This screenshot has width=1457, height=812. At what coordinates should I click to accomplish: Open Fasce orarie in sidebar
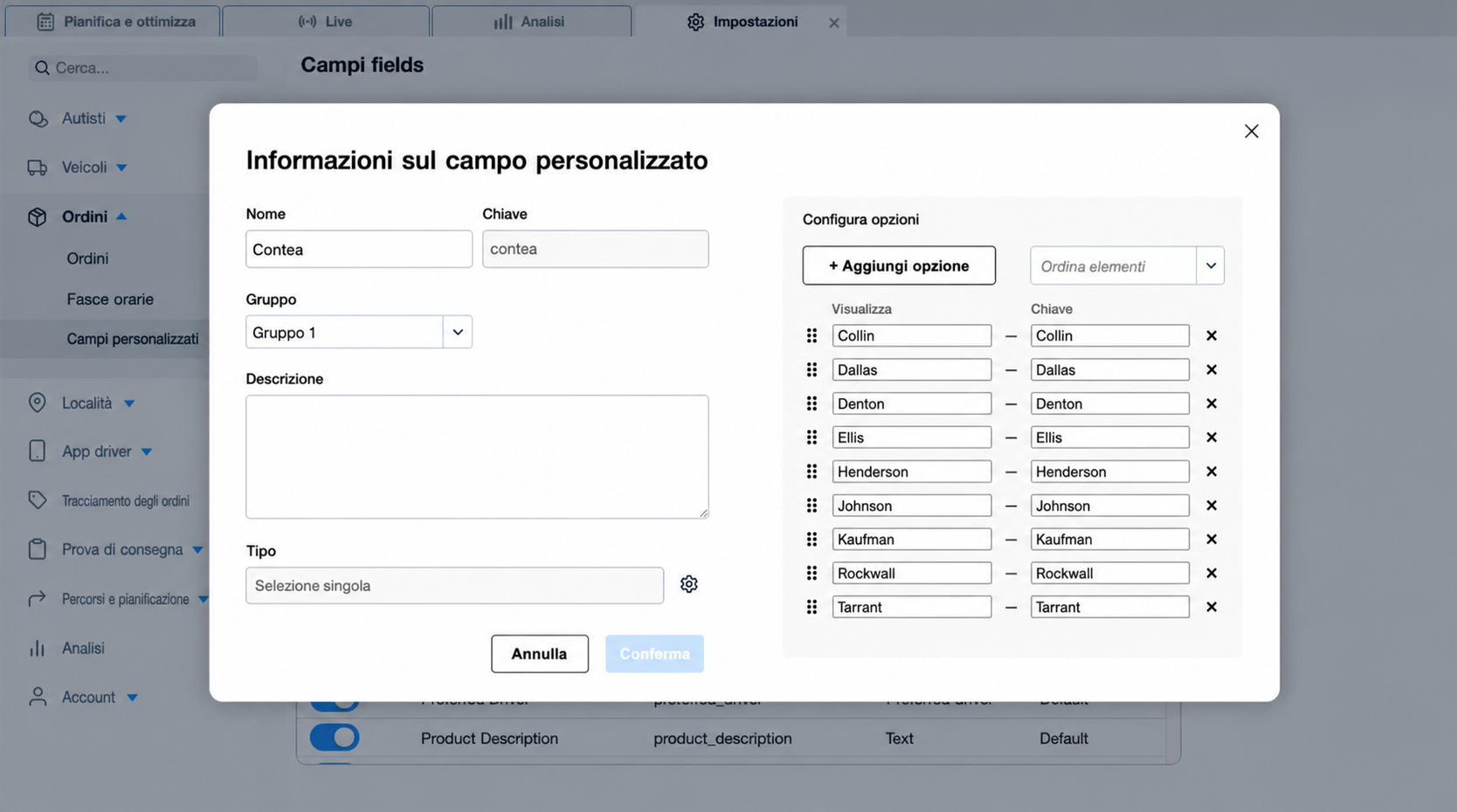pos(110,299)
